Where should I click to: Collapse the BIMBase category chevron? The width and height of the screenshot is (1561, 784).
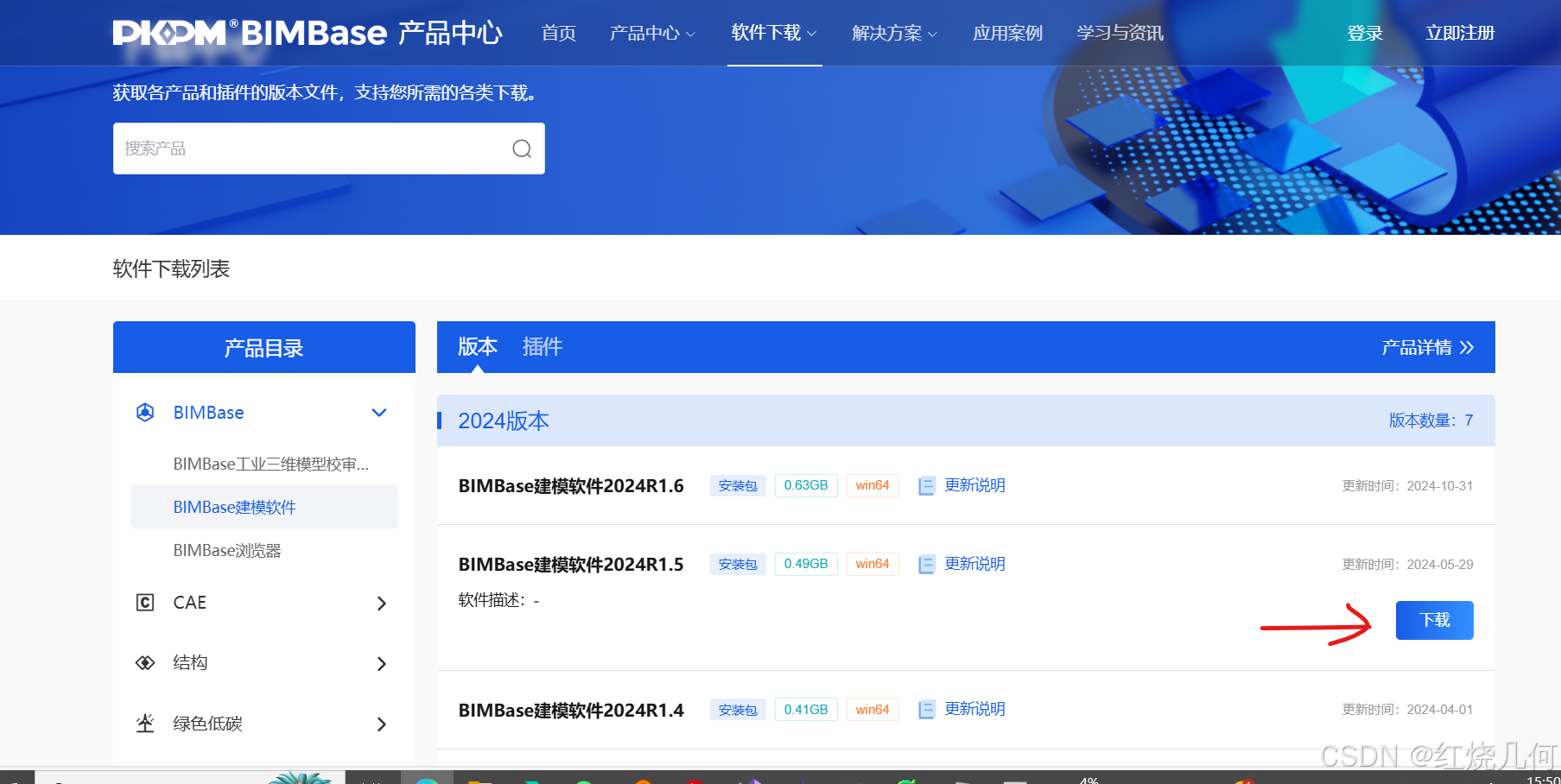(379, 413)
